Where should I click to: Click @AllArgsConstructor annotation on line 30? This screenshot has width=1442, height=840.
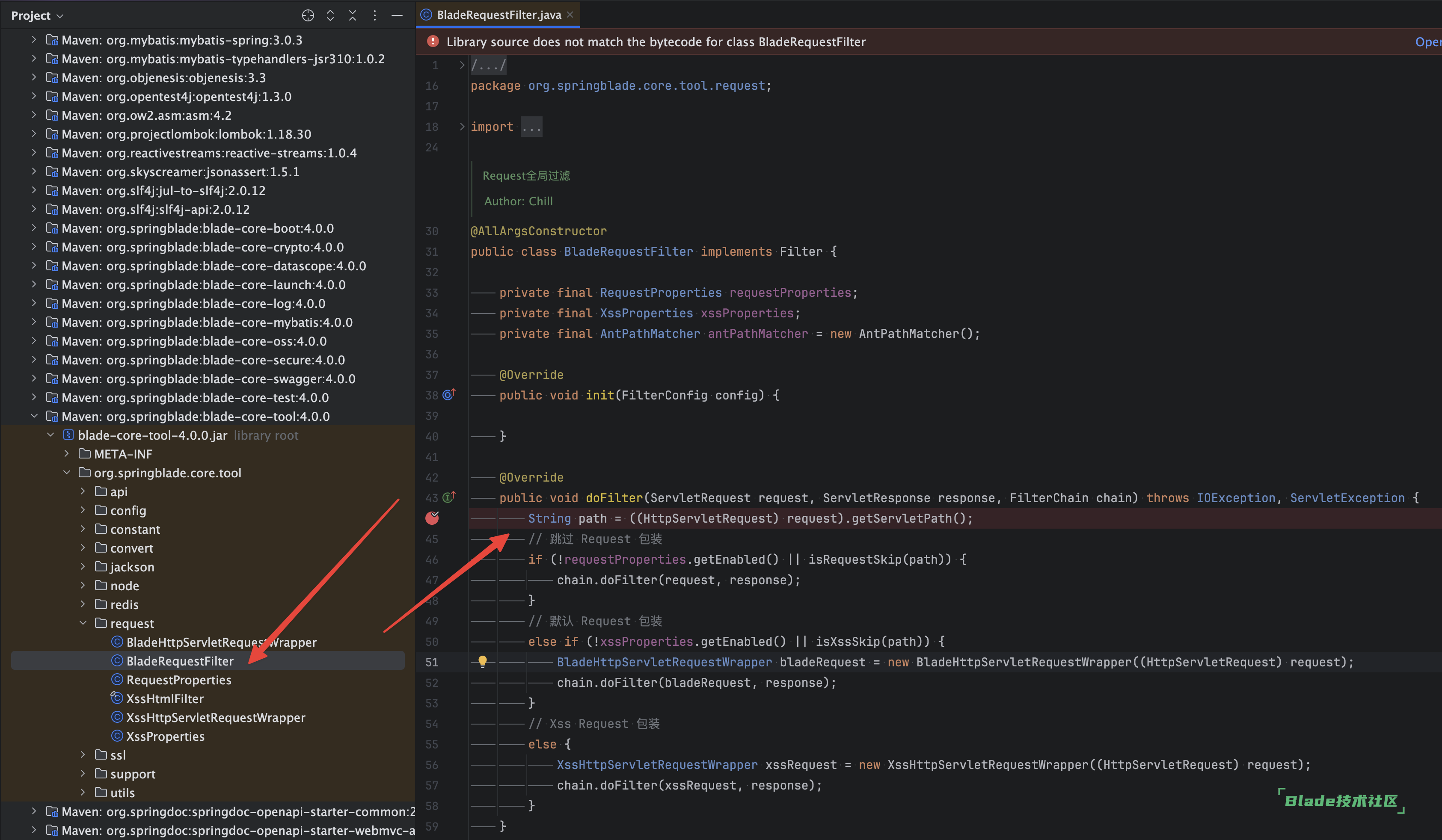coord(538,231)
